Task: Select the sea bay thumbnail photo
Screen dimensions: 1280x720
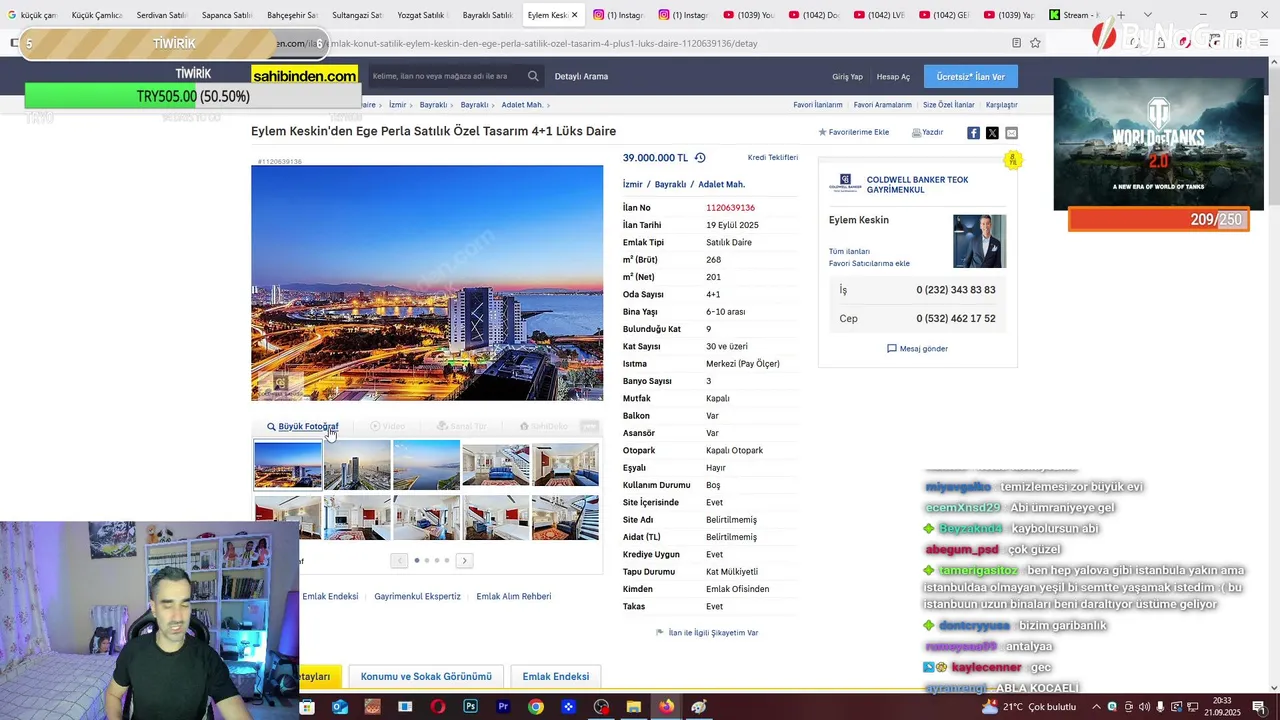Action: 426,465
